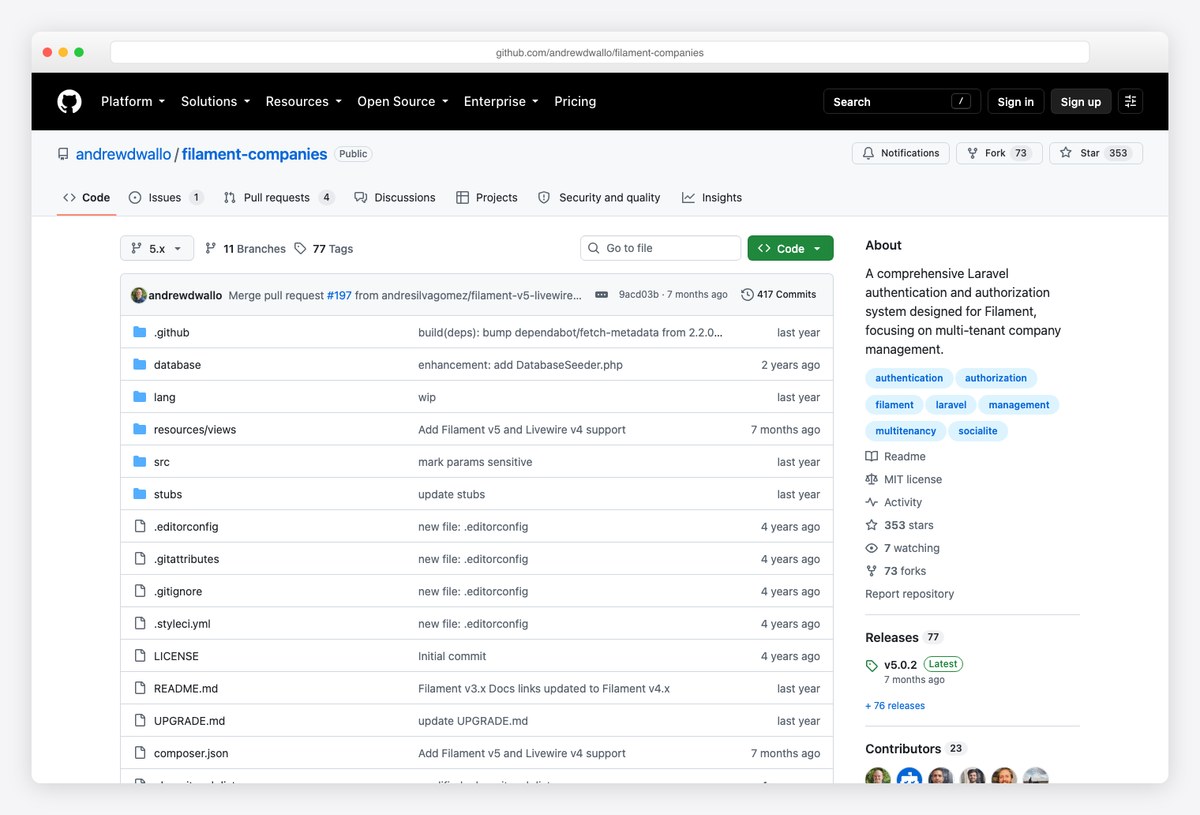Open the Discussions tab
The width and height of the screenshot is (1200, 815).
click(x=395, y=198)
